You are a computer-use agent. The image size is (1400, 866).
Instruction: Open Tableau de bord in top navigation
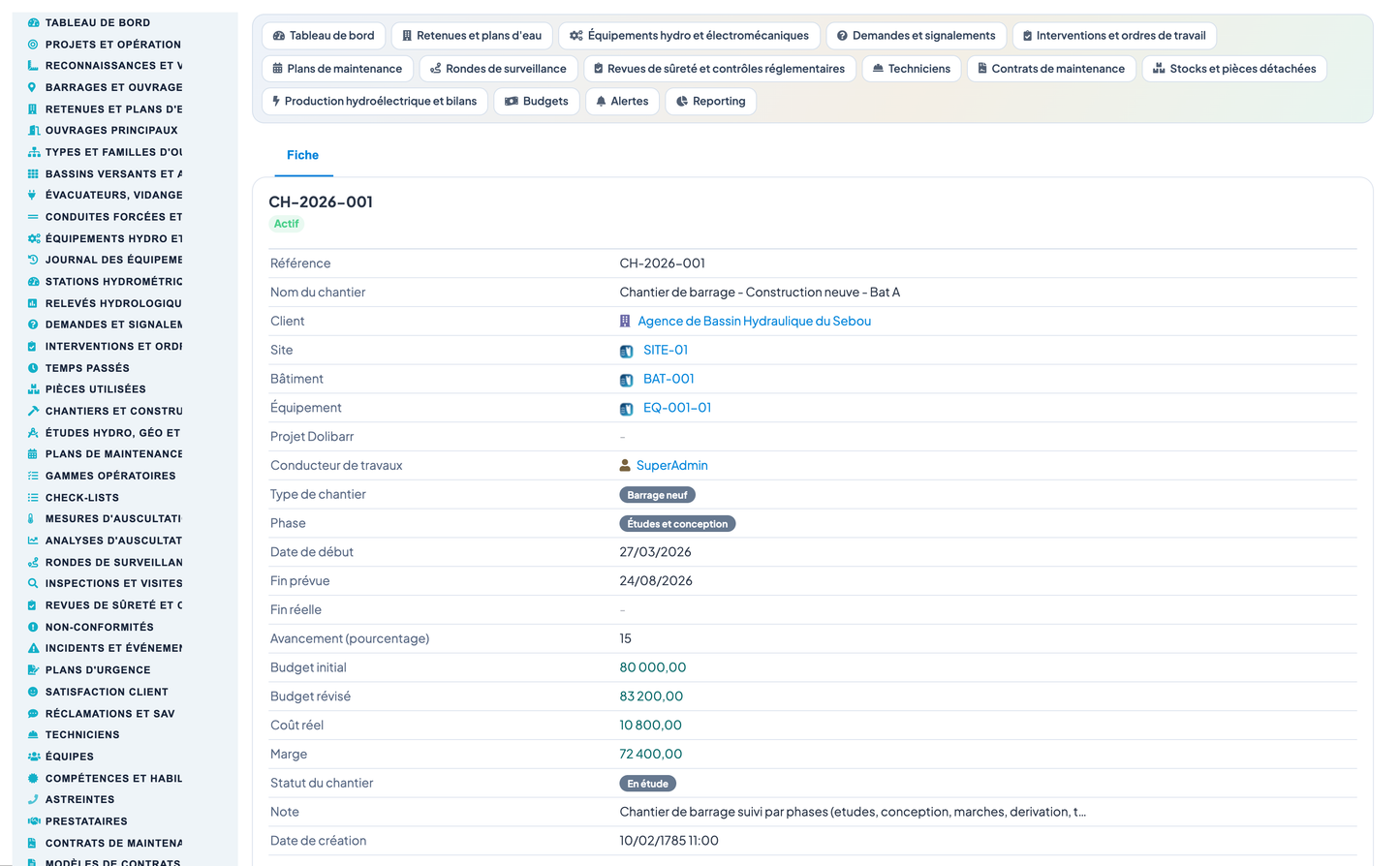pyautogui.click(x=324, y=36)
